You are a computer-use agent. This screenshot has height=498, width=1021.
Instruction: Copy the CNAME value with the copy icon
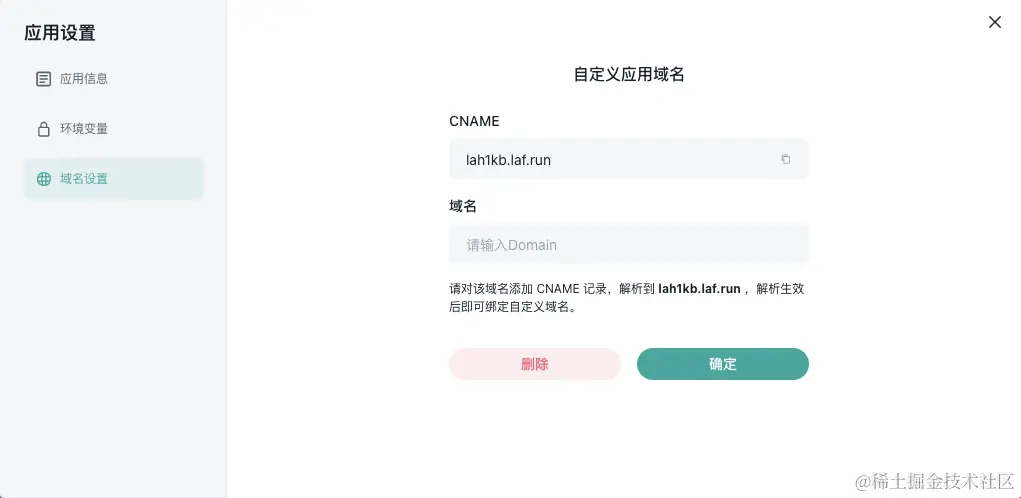coord(785,159)
